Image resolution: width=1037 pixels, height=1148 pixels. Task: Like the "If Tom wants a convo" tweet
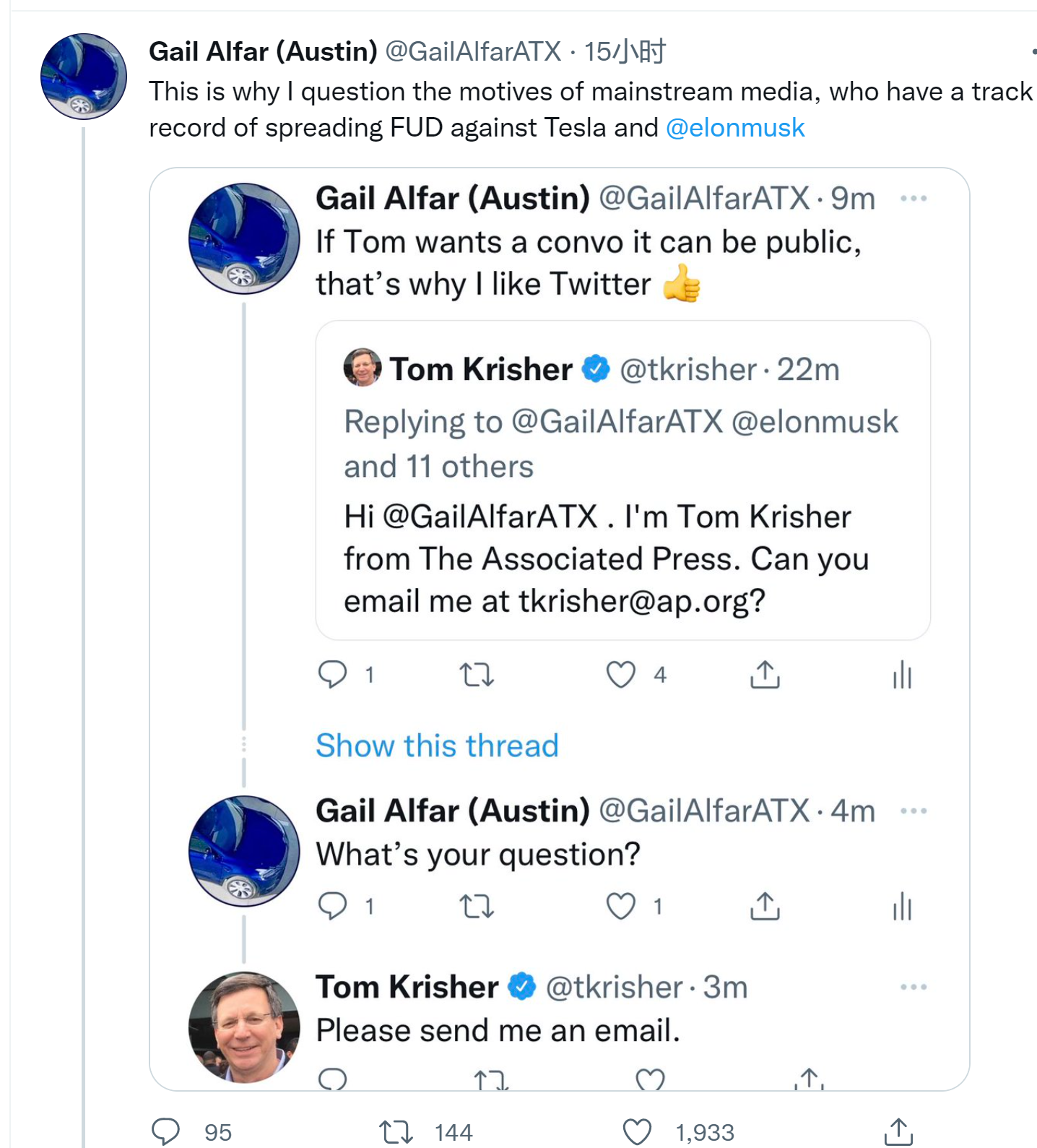click(x=620, y=675)
